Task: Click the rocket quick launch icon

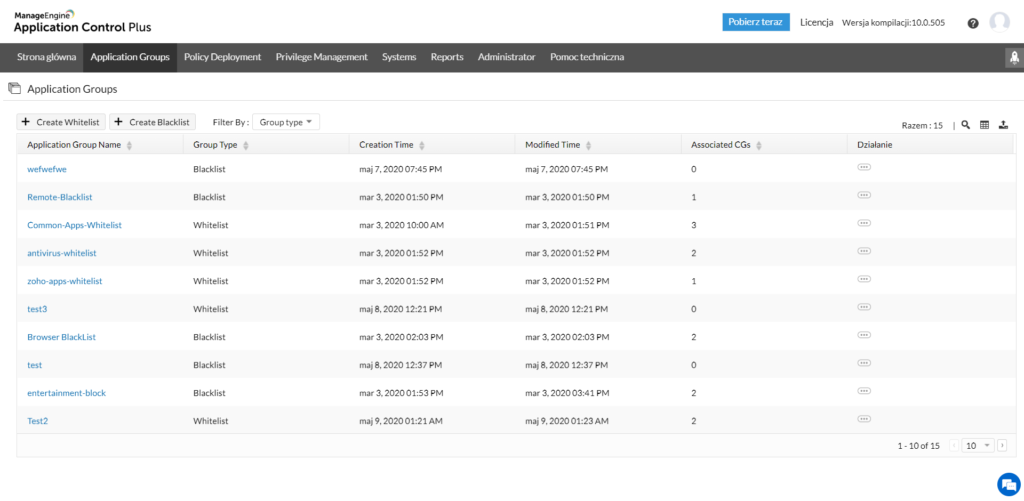Action: (1012, 58)
